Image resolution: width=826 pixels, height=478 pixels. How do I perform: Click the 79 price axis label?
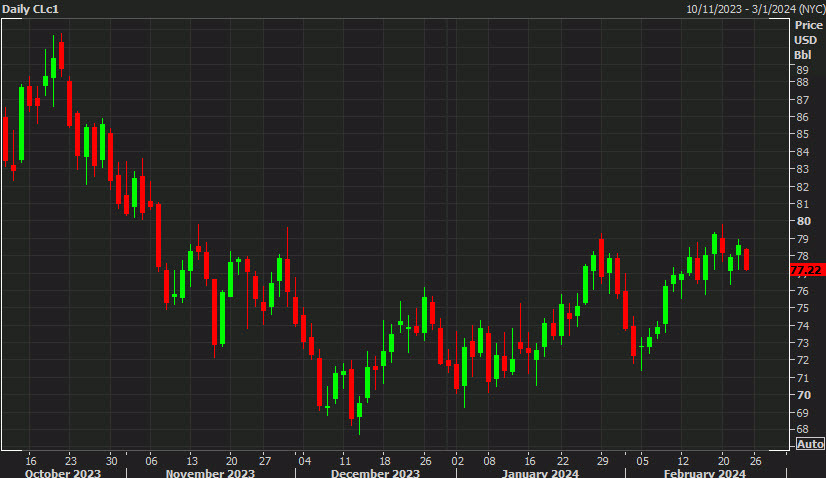[802, 239]
